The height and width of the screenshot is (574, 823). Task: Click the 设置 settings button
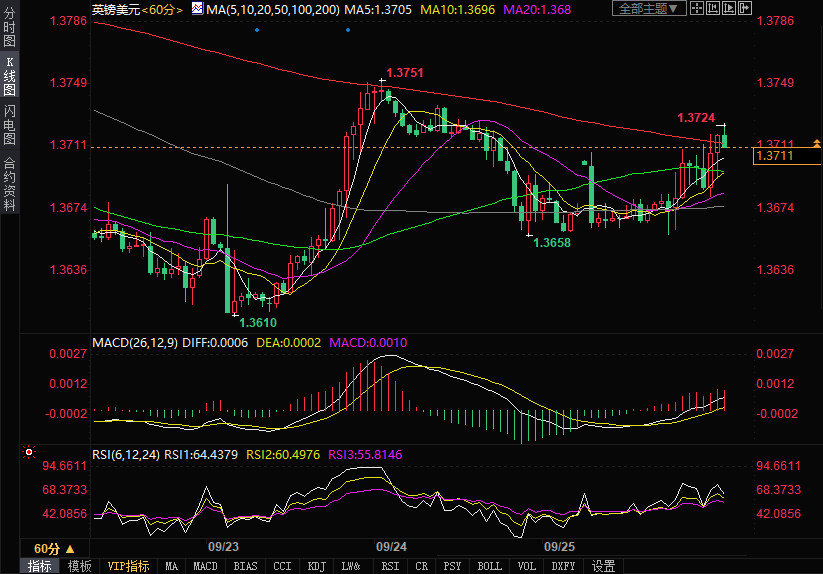click(x=603, y=566)
